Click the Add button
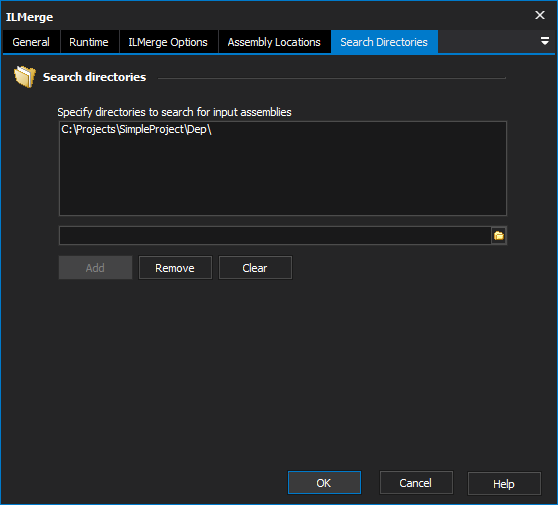 coord(95,268)
